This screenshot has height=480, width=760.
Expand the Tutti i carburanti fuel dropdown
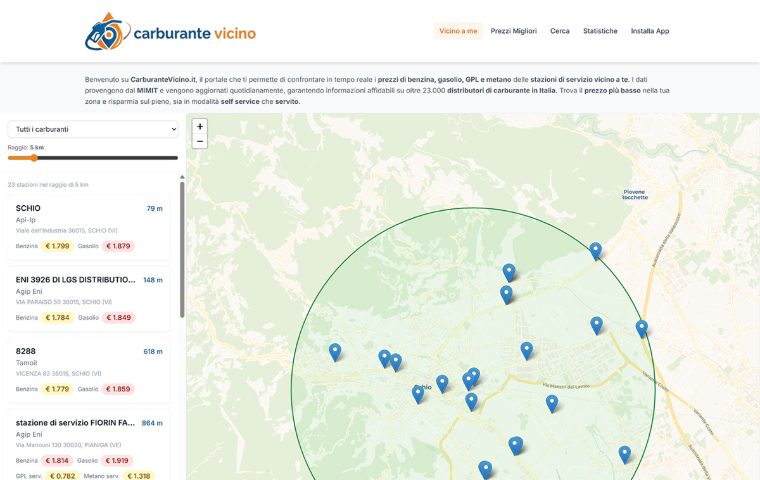[93, 129]
